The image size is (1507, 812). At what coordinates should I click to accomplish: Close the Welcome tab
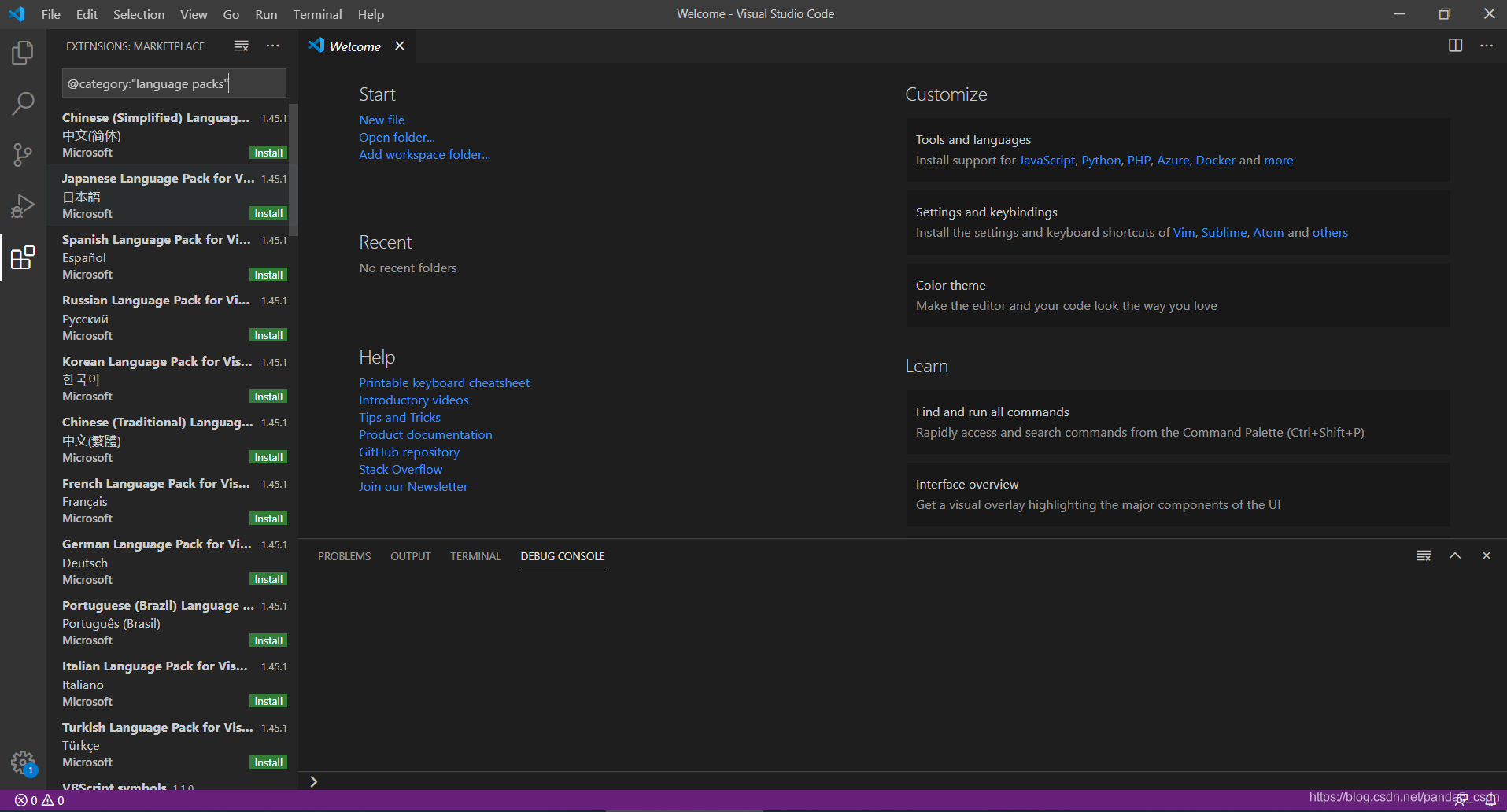click(400, 46)
